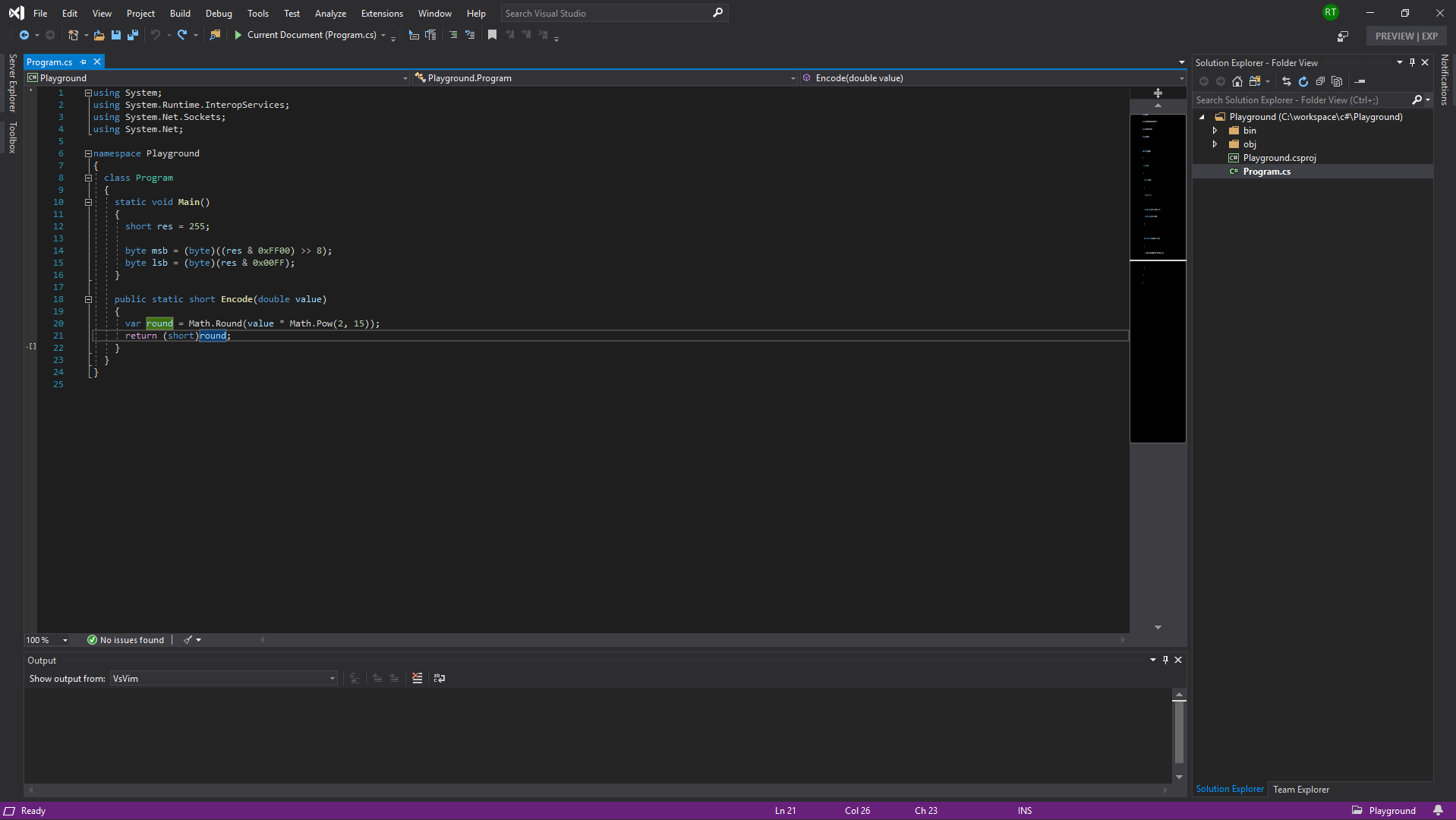The width and height of the screenshot is (1456, 820).
Task: Save Program.cs with the Save icon
Action: [116, 35]
